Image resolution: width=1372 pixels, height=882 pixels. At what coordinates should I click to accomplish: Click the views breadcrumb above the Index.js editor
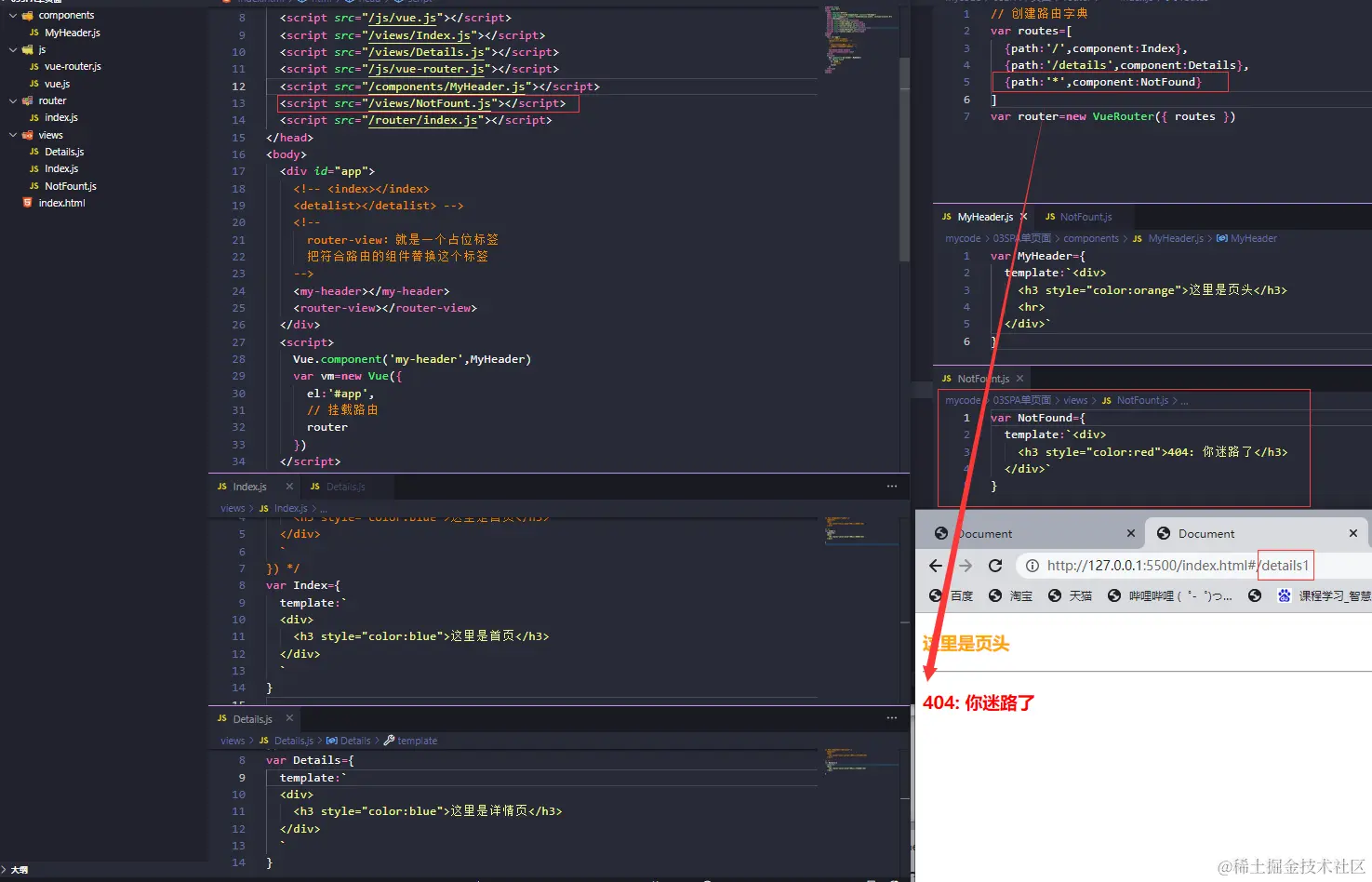point(233,508)
